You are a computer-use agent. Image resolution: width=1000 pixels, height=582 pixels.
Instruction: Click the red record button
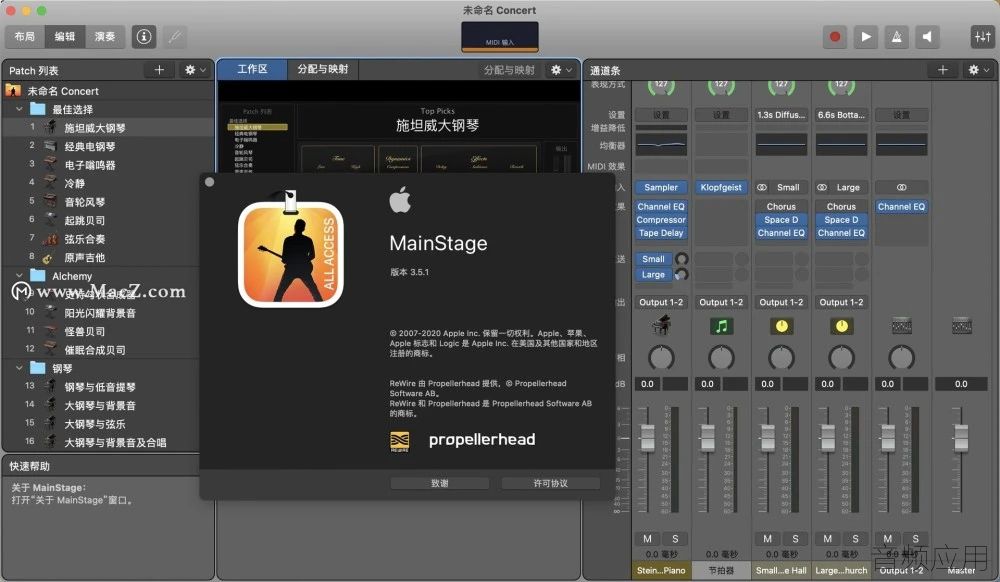pyautogui.click(x=835, y=37)
